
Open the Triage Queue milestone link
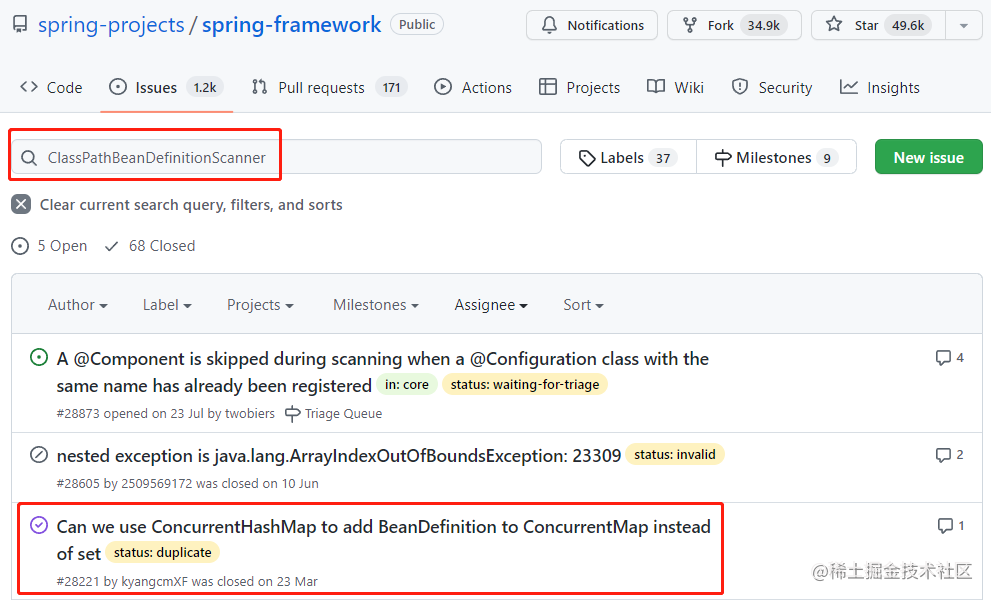tap(334, 413)
